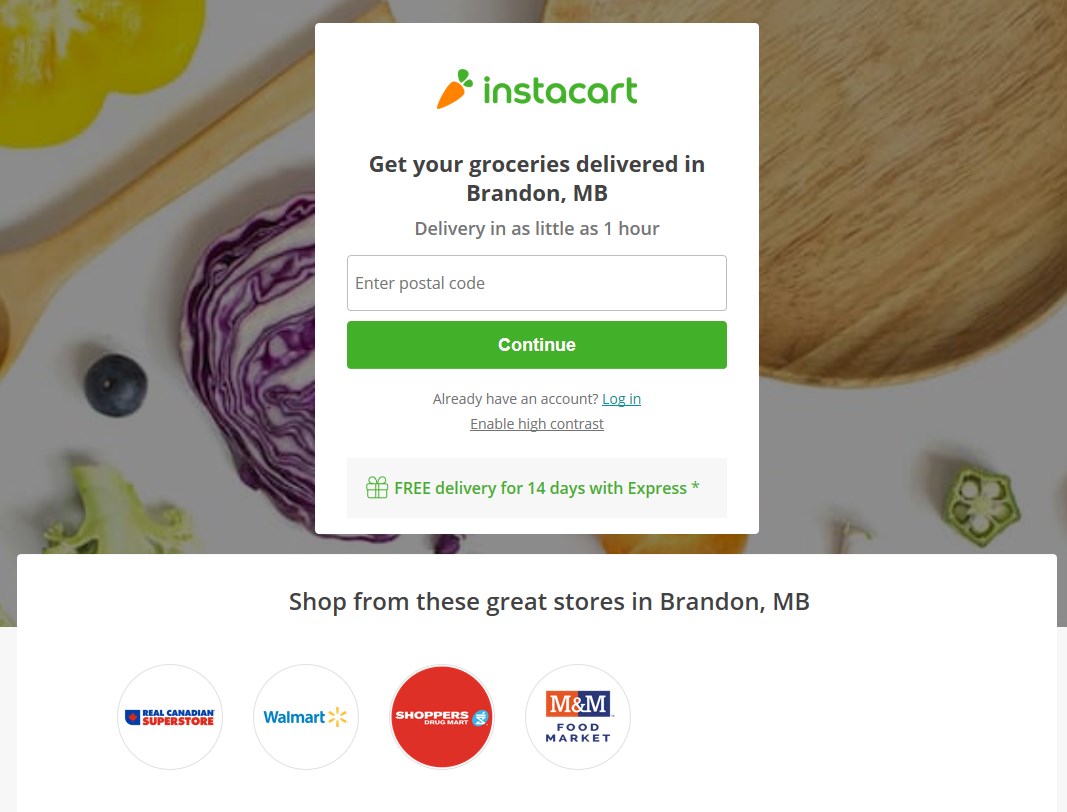Screen dimensions: 1067x812
Task: Click the Delivery in as little as 1 hour text
Action: [x=537, y=229]
